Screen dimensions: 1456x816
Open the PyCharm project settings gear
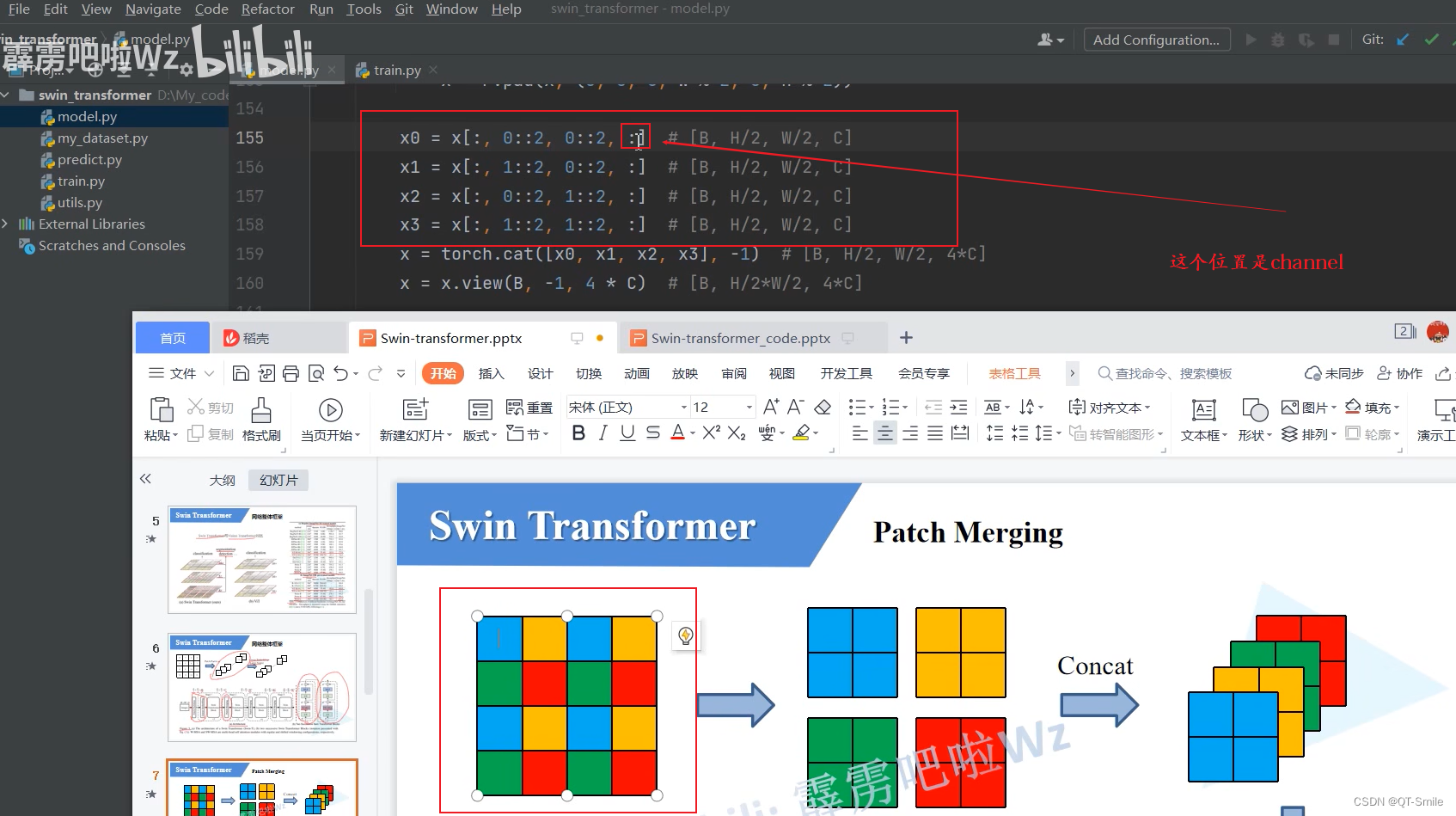187,70
